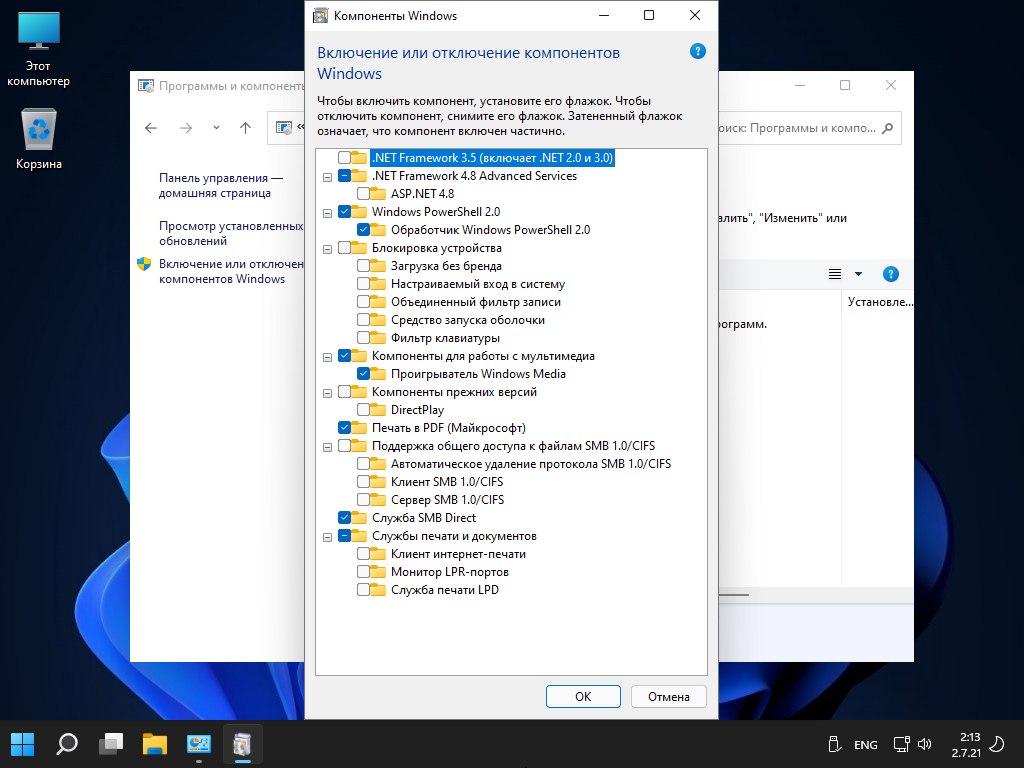
Task: Select Средство запуска оболочки row
Action: [468, 320]
